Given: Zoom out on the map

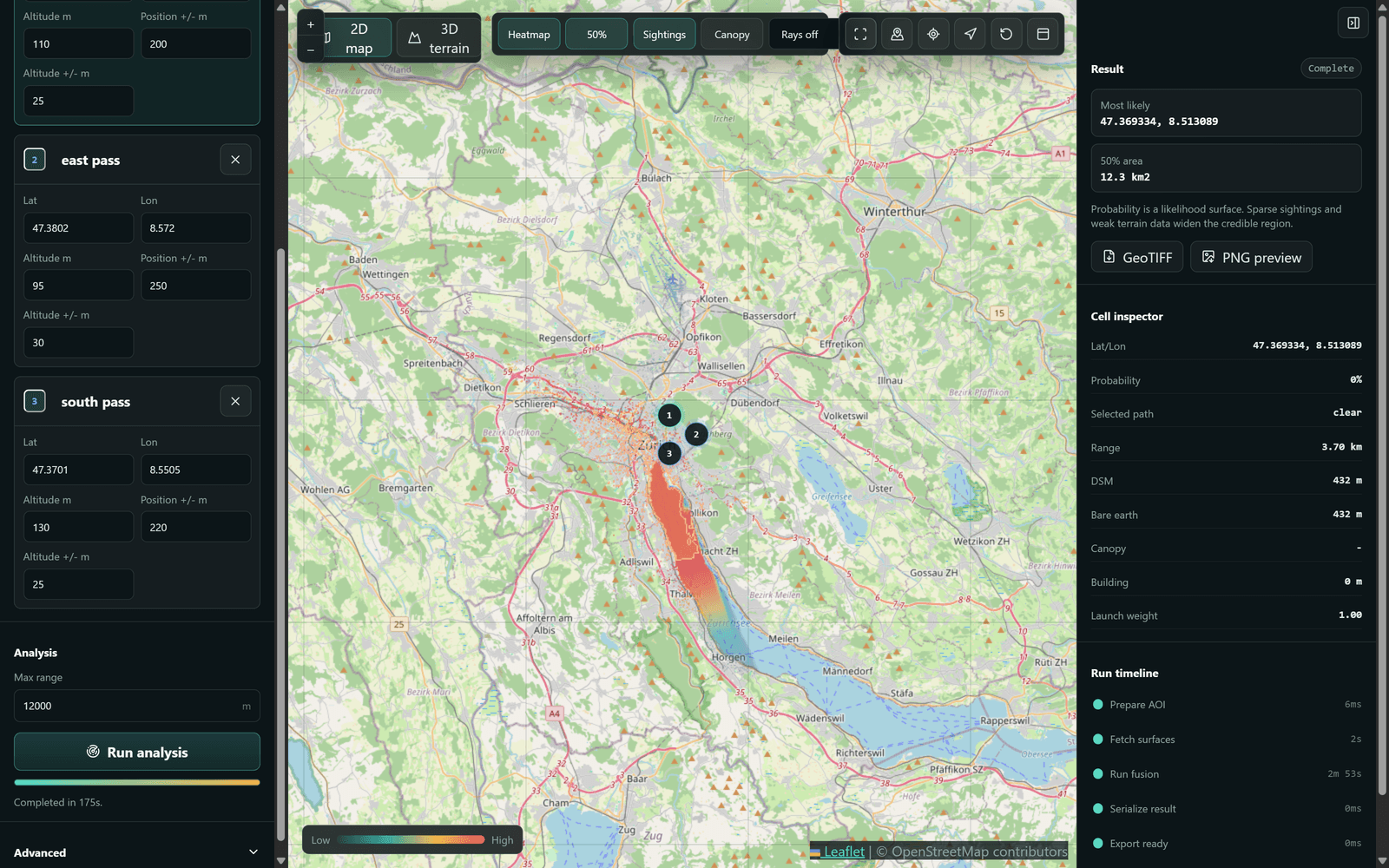Looking at the screenshot, I should (x=310, y=49).
